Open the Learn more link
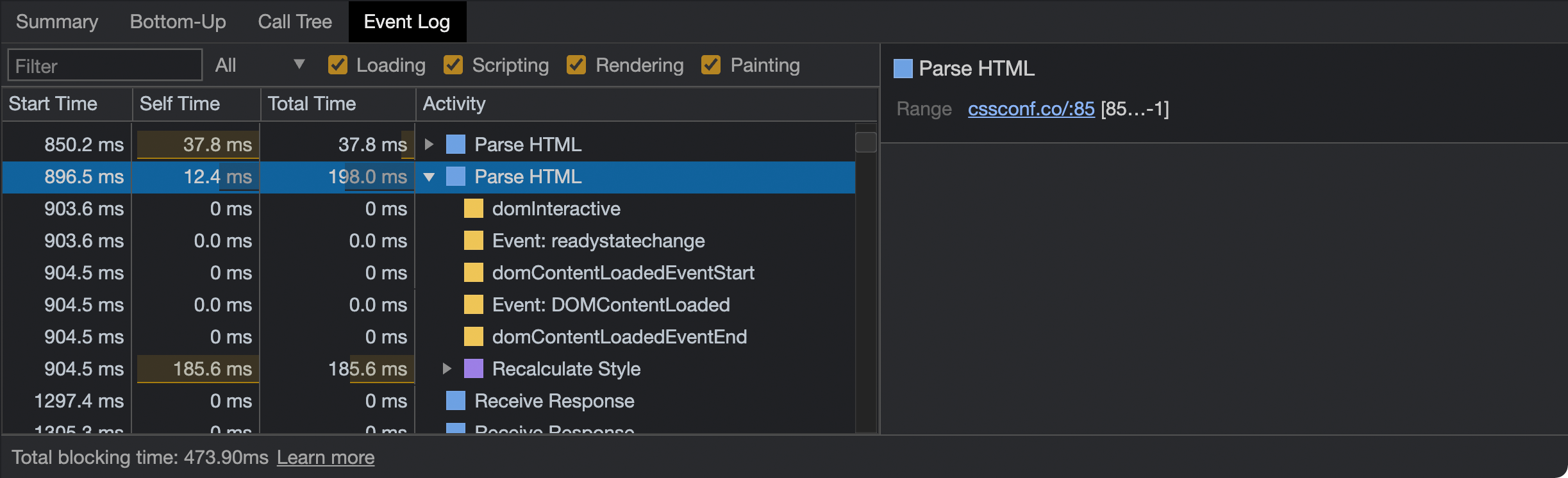 pyautogui.click(x=326, y=457)
